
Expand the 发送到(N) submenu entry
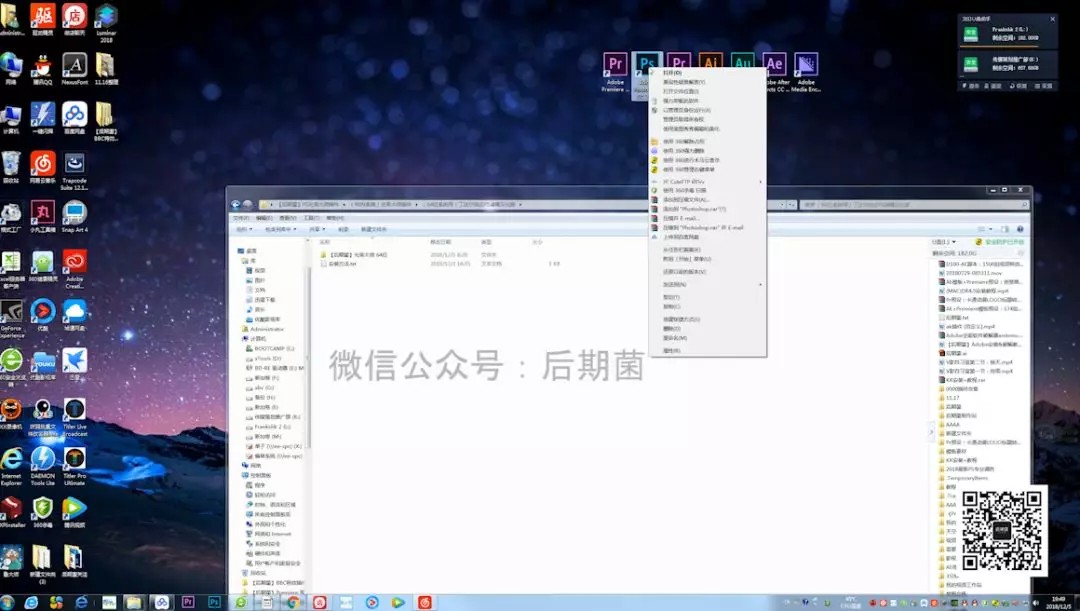674,284
